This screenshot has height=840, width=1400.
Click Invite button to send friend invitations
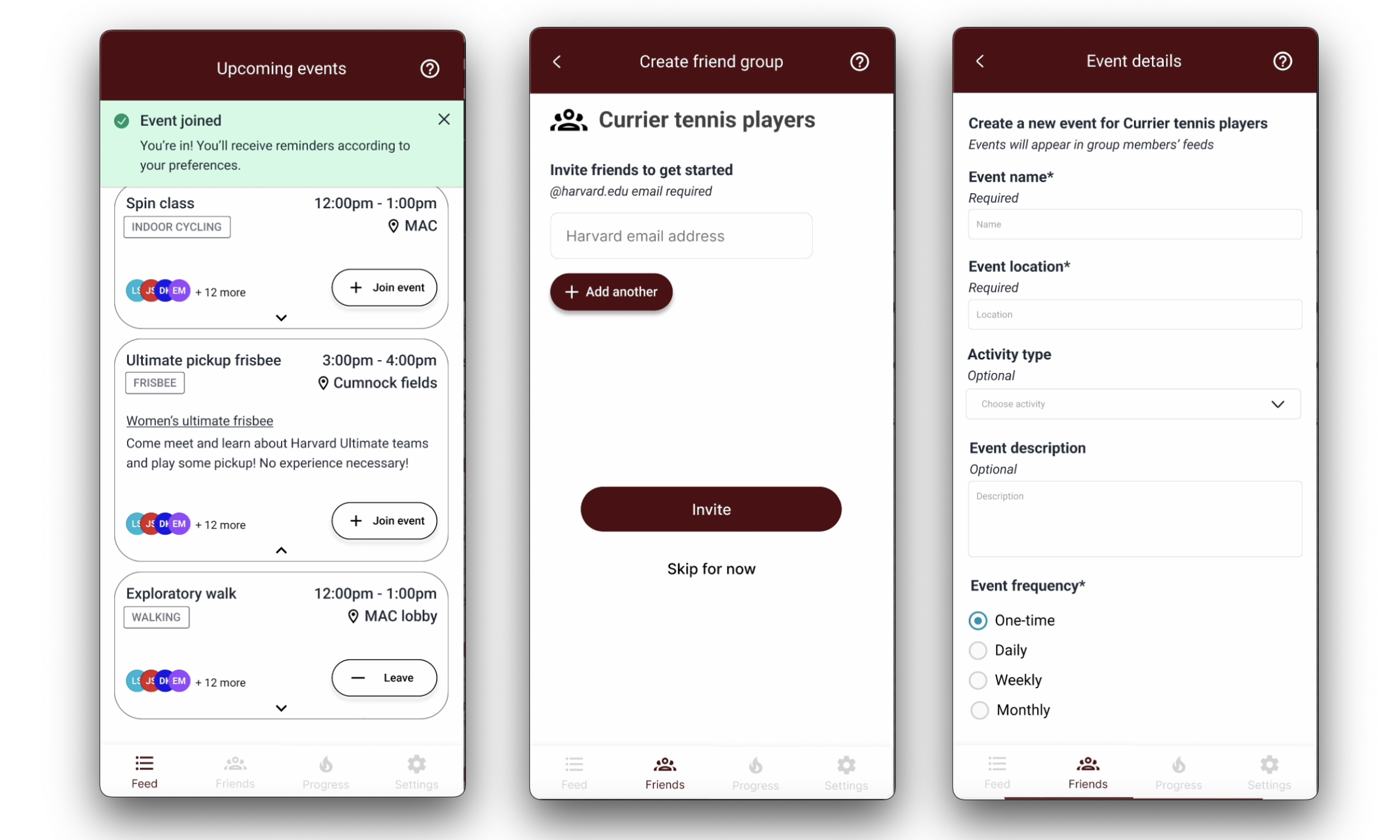coord(711,509)
